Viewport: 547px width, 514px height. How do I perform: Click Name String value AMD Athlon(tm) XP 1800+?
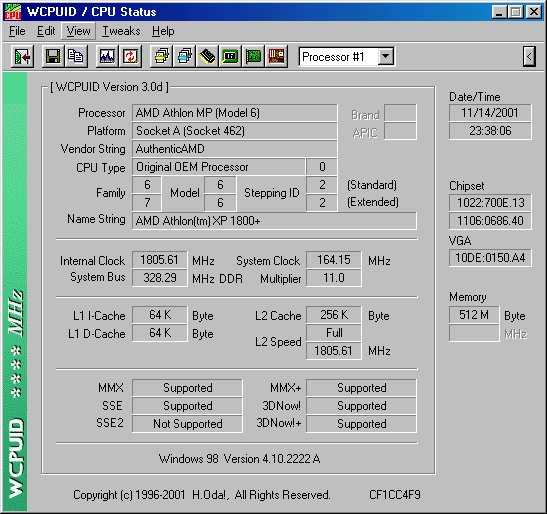(x=274, y=221)
